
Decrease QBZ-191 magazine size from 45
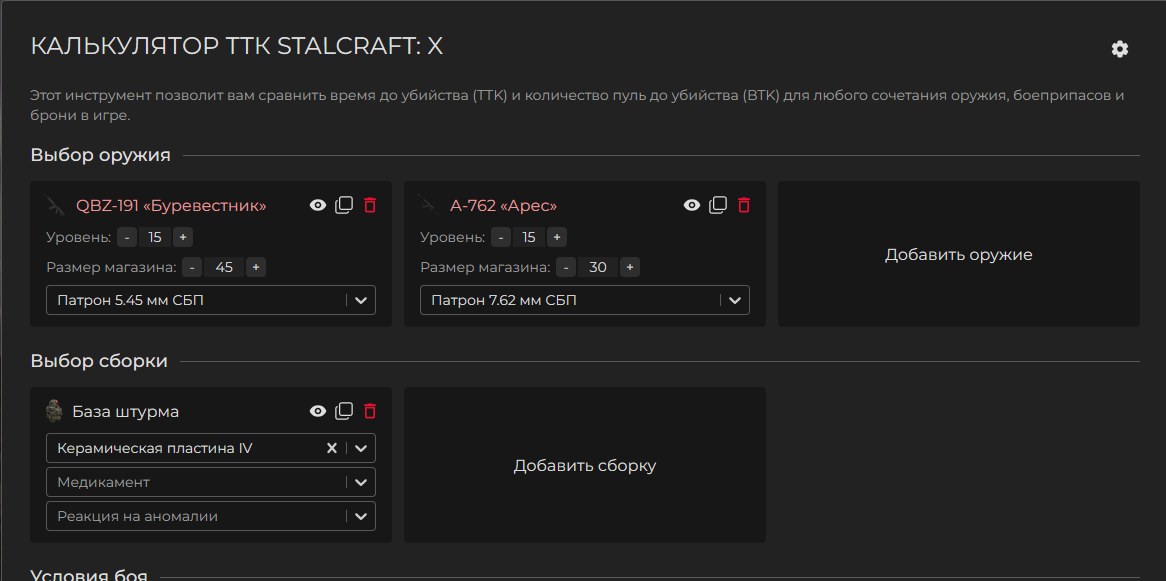coord(193,268)
